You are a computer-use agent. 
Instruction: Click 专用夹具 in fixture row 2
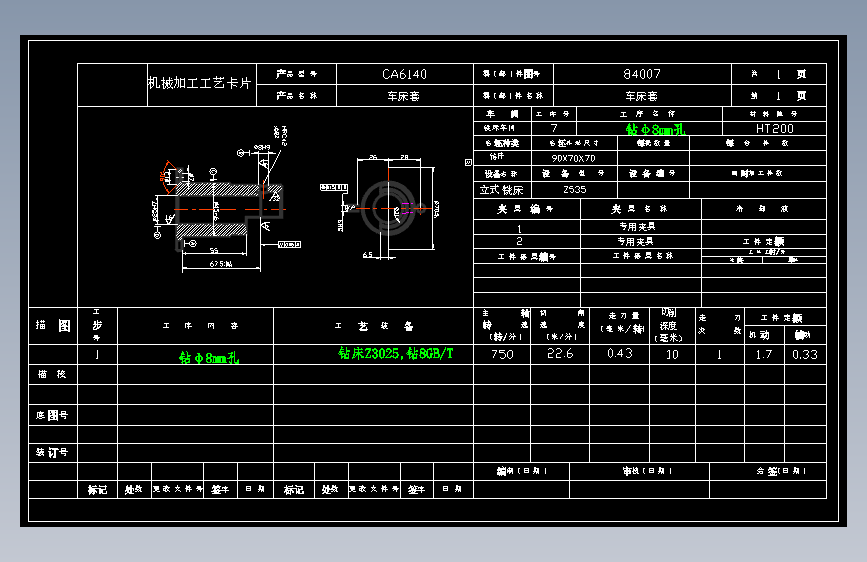coord(635,242)
